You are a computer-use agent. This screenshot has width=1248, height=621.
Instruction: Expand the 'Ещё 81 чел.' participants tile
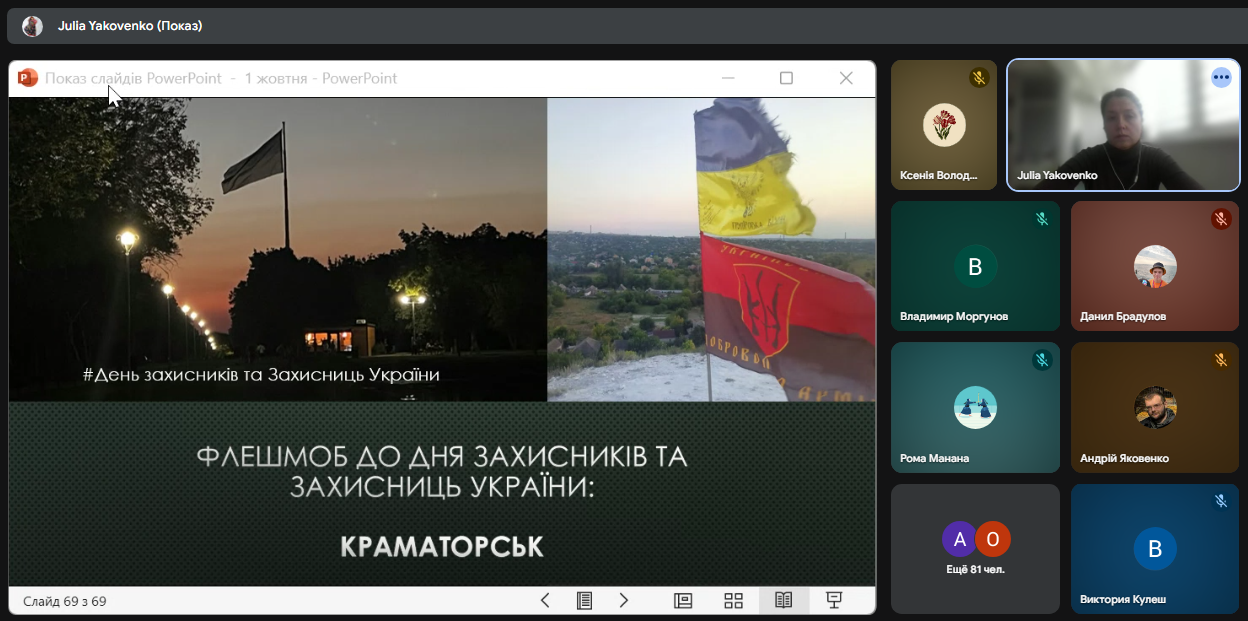(975, 548)
